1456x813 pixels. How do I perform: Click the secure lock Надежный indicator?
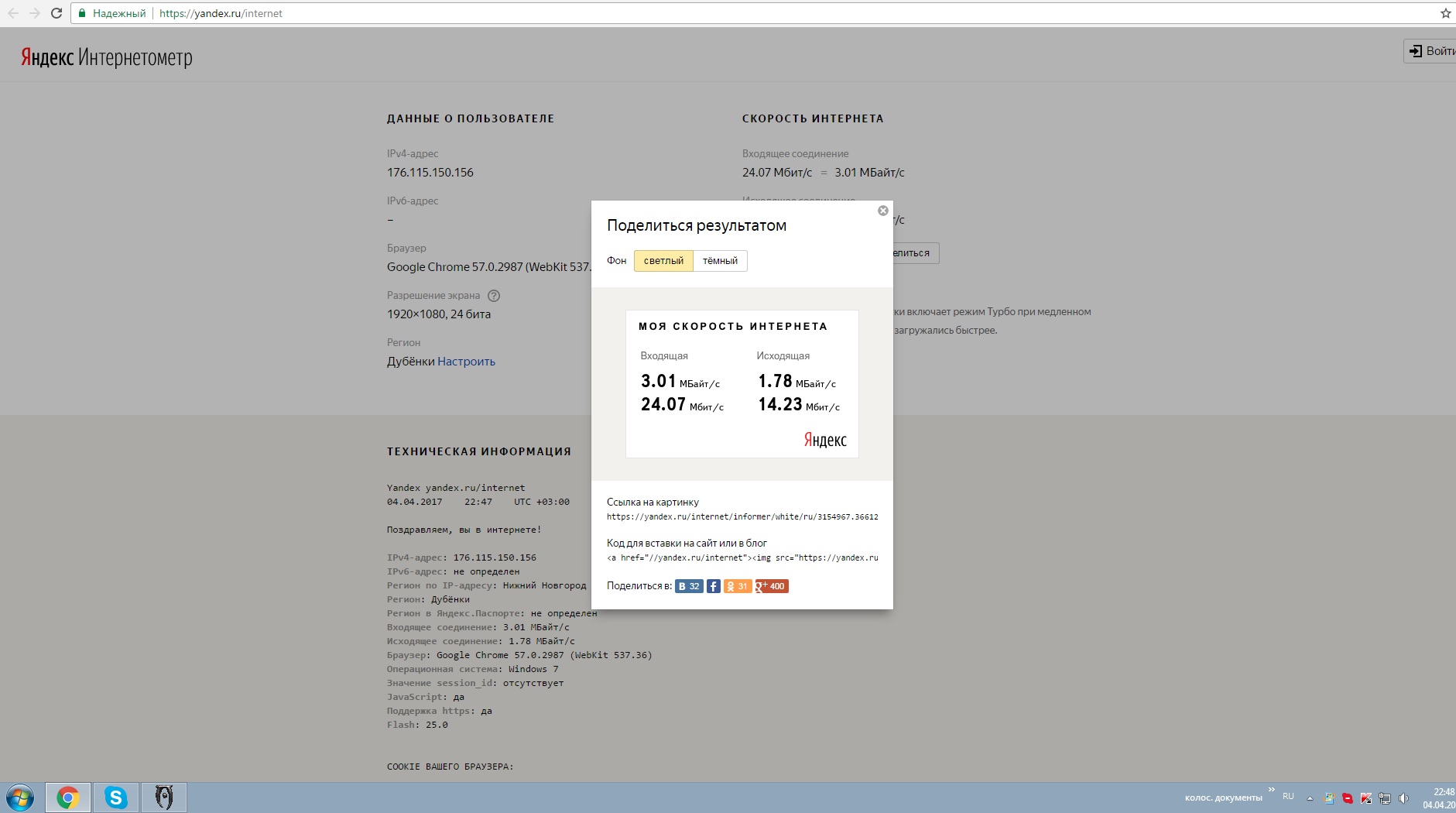pos(112,13)
